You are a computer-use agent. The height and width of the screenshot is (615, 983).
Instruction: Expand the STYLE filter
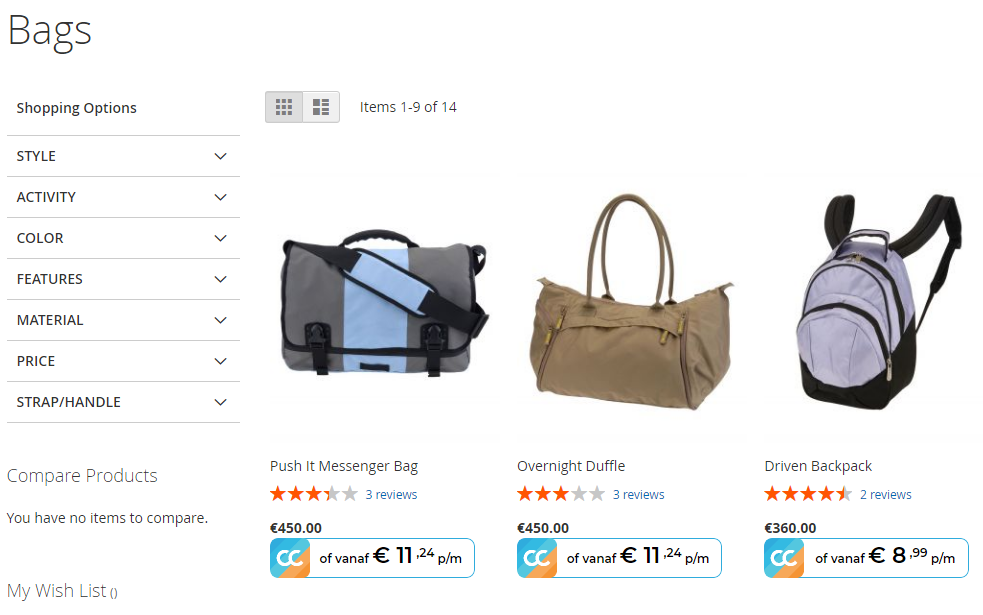click(x=124, y=156)
